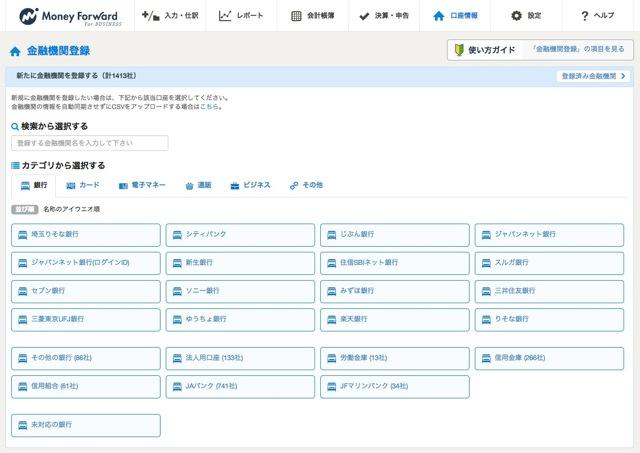Image resolution: width=640 pixels, height=453 pixels.
Task: Click the bank icon beside セブン銀行
Action: pyautogui.click(x=23, y=291)
